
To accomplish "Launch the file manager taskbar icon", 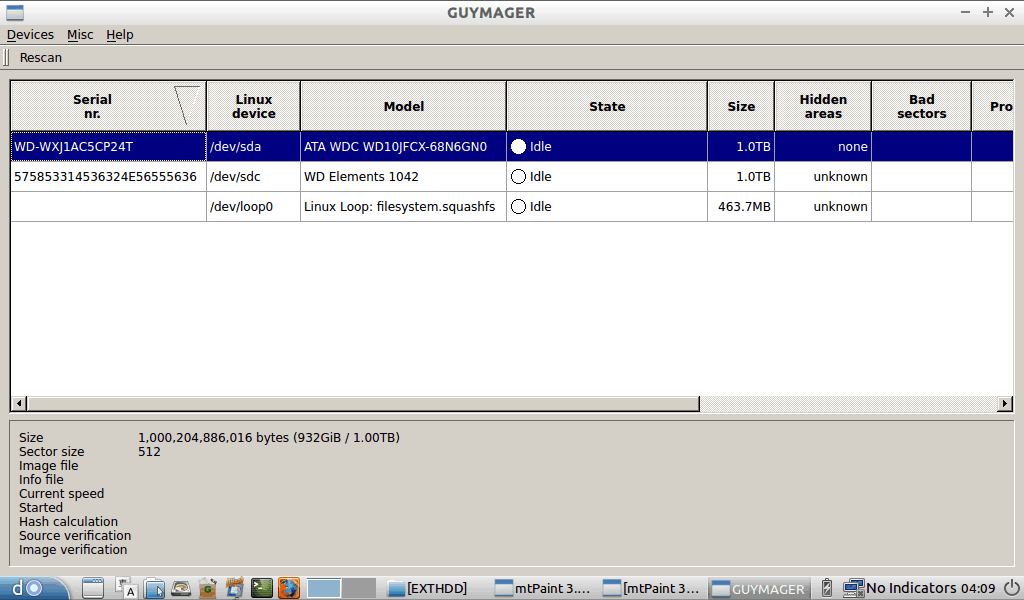I will point(154,588).
